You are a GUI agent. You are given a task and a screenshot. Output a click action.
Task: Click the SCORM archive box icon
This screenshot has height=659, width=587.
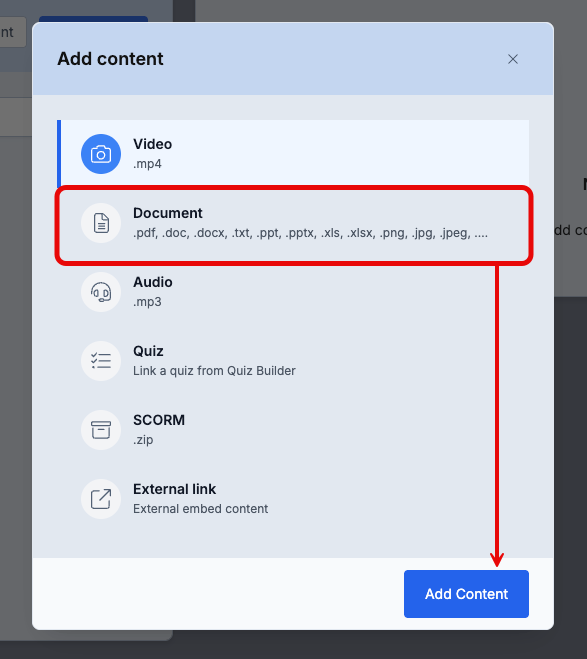pos(101,430)
